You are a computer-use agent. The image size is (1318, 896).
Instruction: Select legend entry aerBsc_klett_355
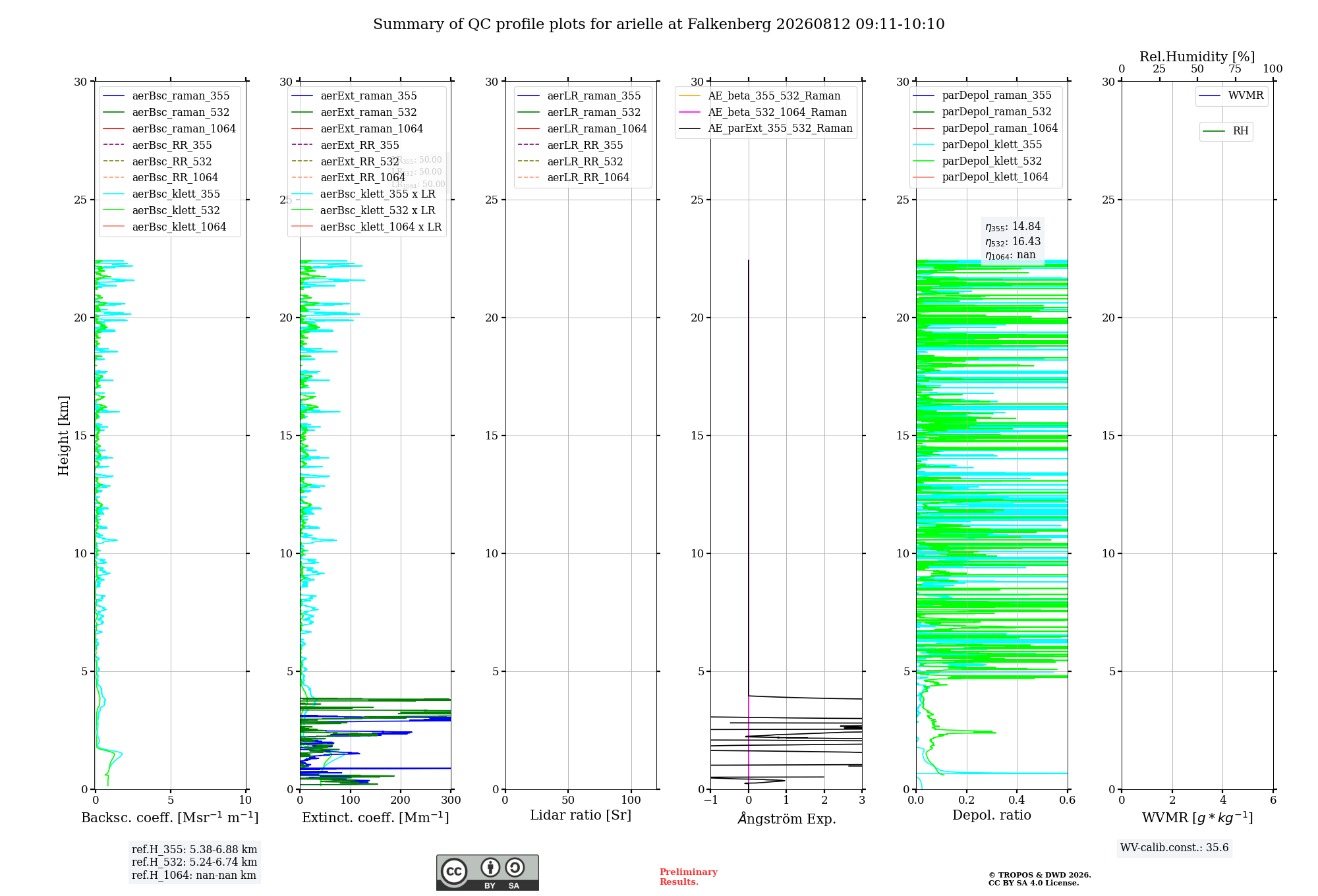click(x=161, y=194)
